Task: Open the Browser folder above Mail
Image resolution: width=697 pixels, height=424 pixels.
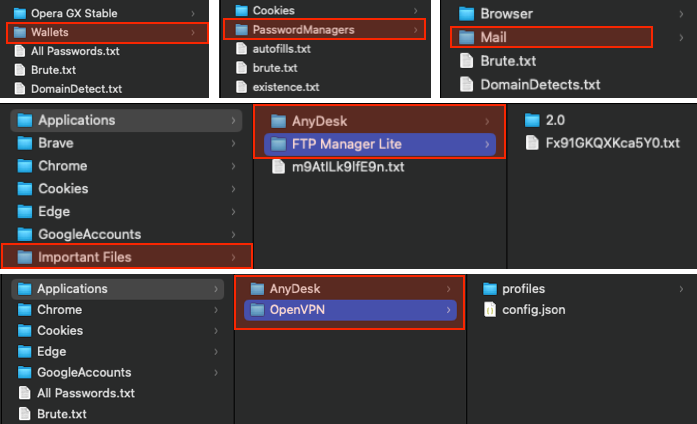Action: pyautogui.click(x=496, y=14)
